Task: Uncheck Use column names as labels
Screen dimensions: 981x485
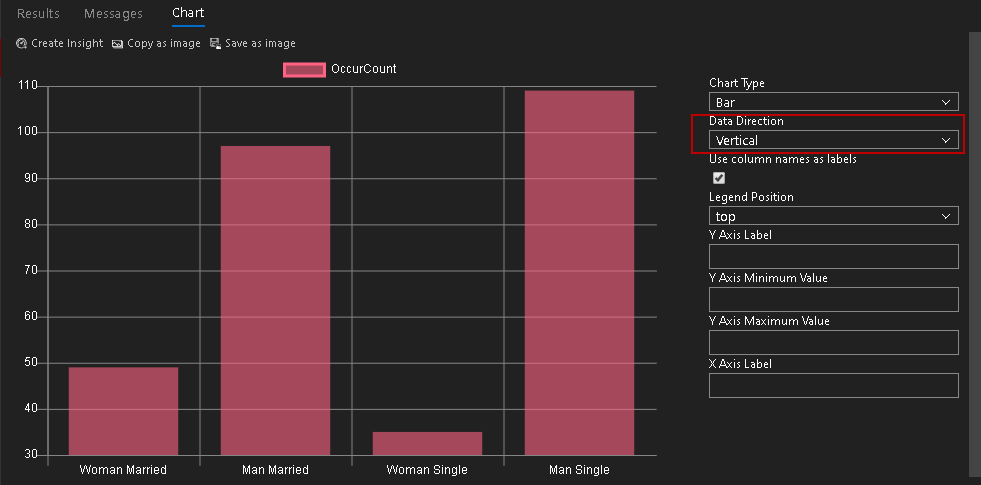Action: (x=719, y=178)
